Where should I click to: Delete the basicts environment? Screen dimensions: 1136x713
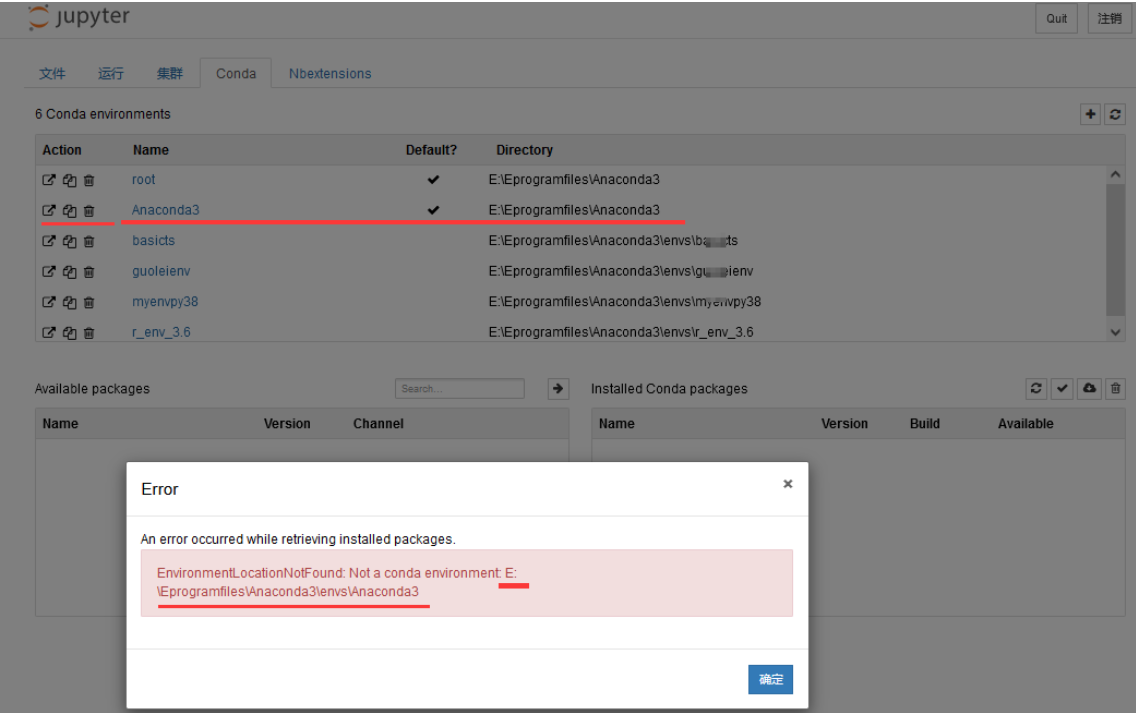tap(89, 241)
